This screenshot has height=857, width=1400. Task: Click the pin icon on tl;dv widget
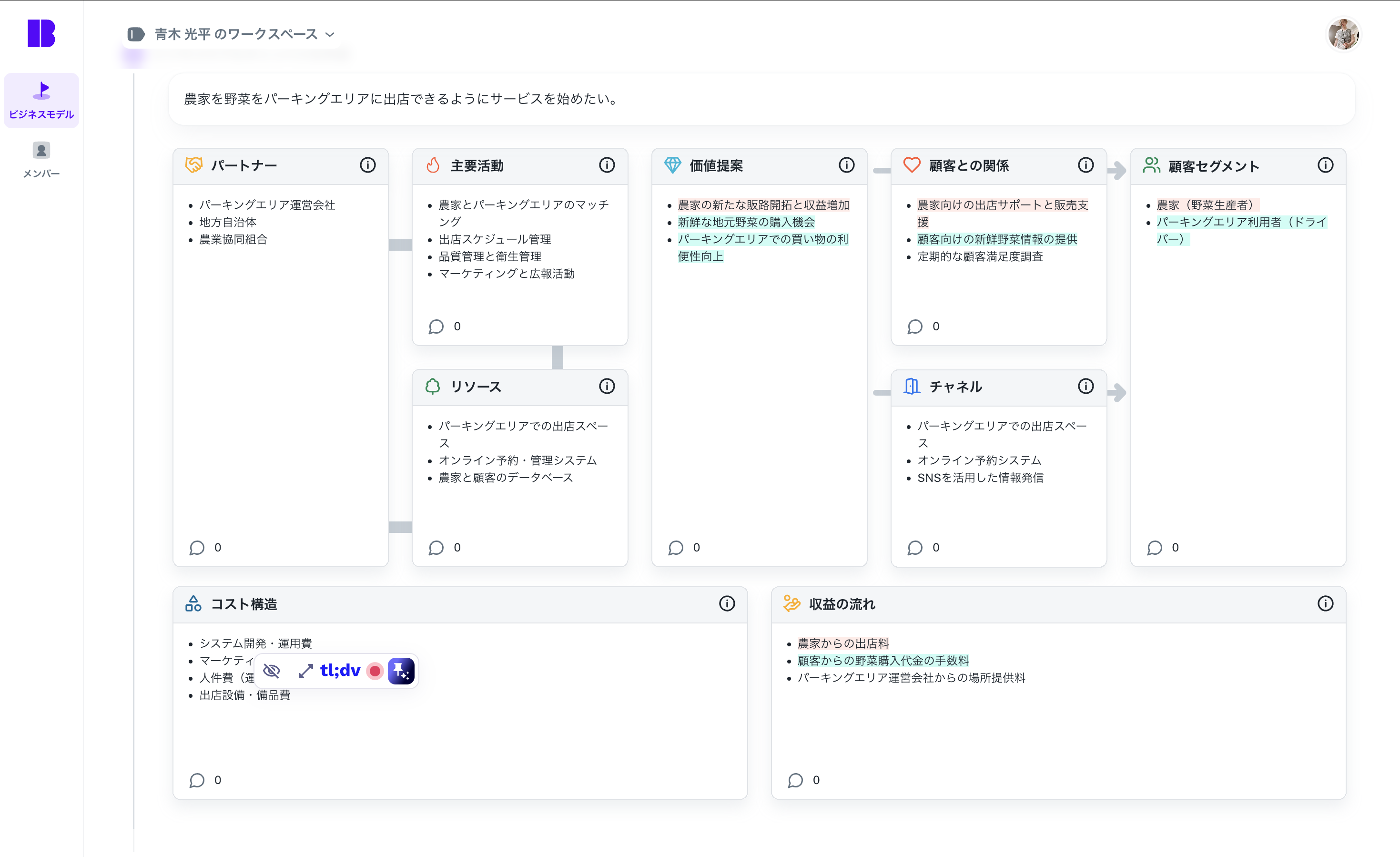click(401, 671)
